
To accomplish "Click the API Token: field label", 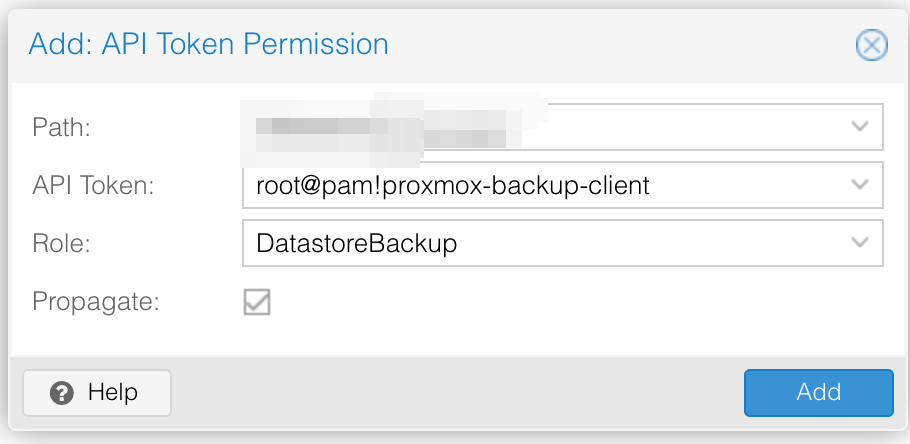I will coord(93,185).
